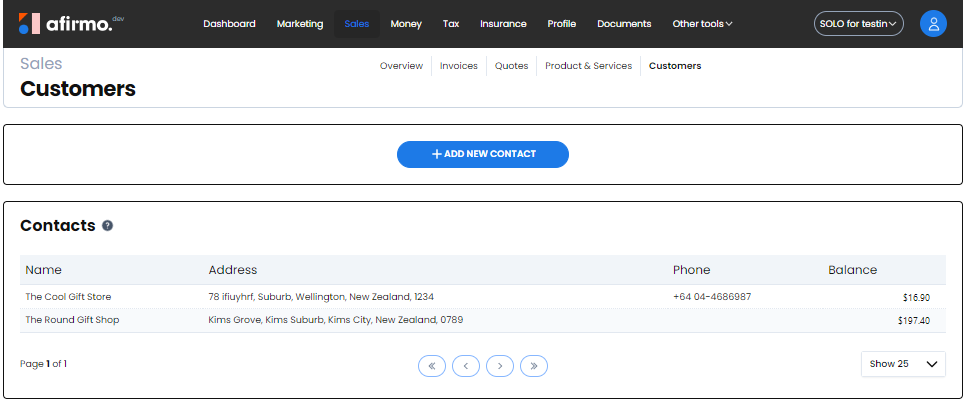Viewport: 968px width, 404px height.
Task: Open the Money menu item
Action: 406,24
